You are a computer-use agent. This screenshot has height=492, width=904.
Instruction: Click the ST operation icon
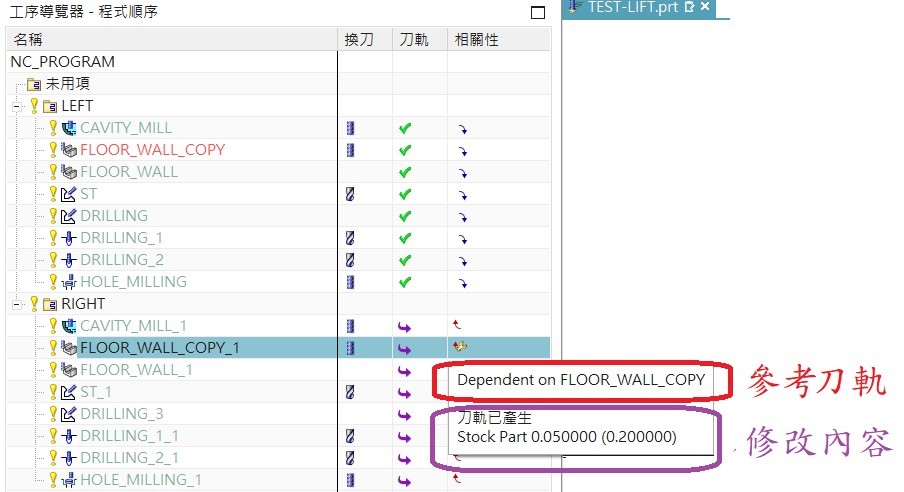click(69, 194)
